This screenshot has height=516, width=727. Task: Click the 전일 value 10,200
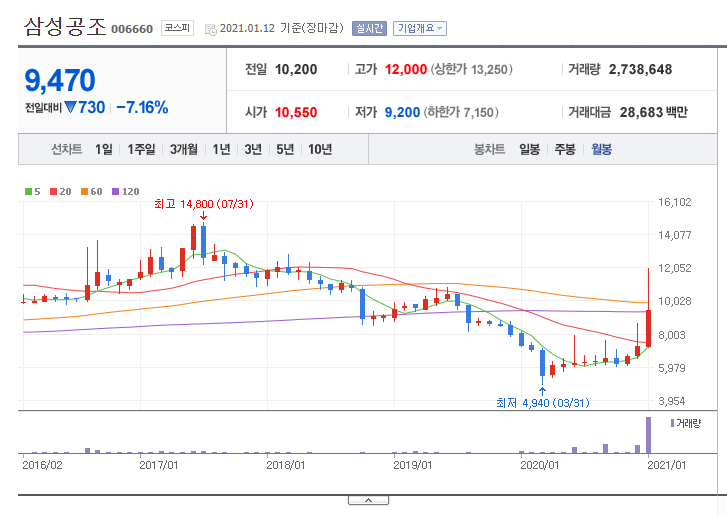coord(296,70)
